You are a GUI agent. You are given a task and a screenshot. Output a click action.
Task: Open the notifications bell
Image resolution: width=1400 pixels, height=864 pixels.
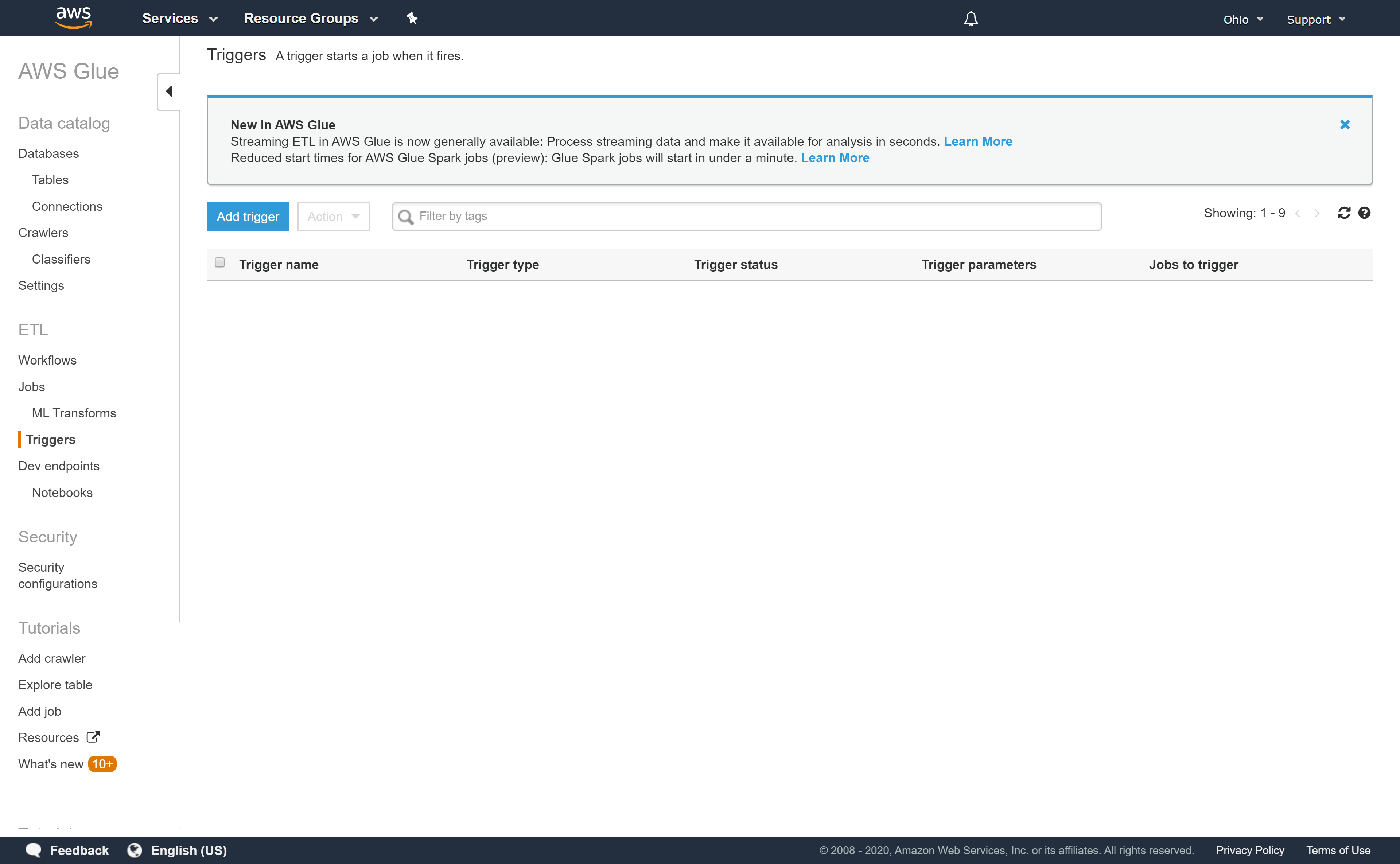970,18
